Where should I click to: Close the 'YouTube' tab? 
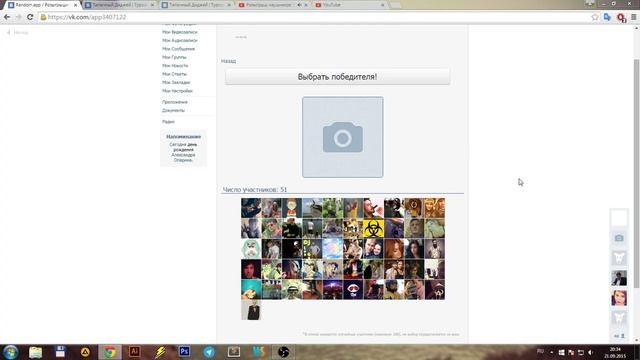382,5
